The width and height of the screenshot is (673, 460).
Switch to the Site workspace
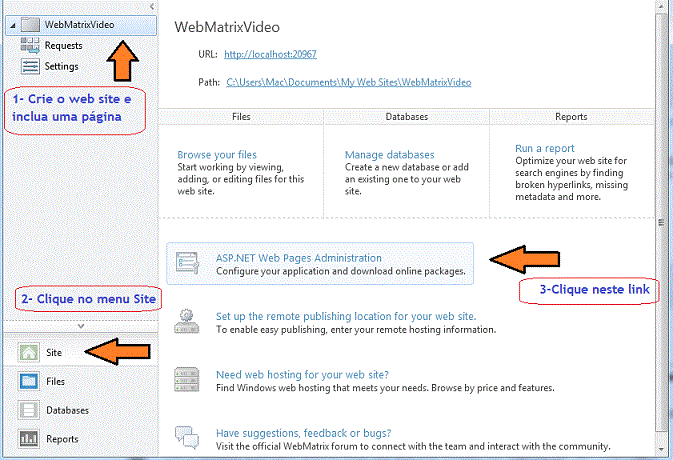pos(81,352)
